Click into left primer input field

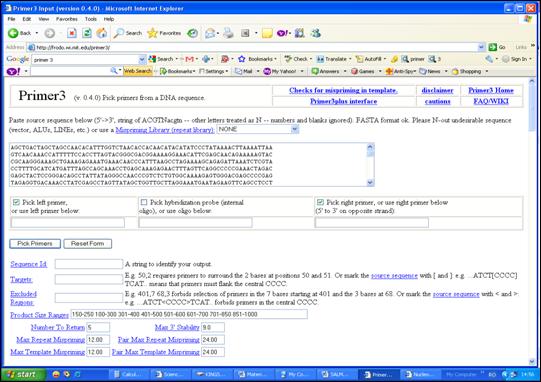(68, 223)
